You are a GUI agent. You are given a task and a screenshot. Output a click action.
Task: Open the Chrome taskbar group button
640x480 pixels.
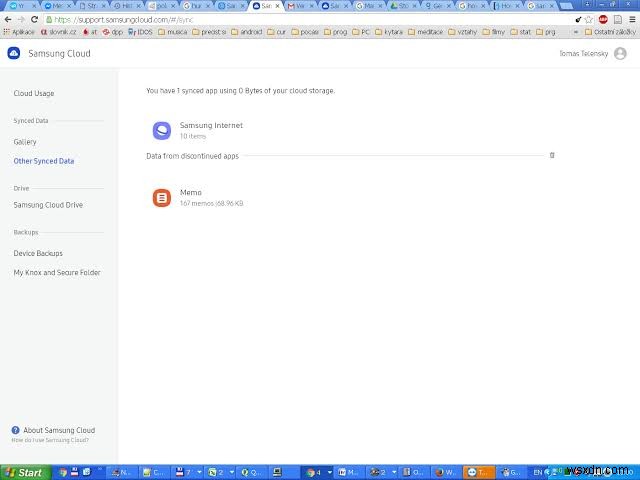[x=318, y=472]
